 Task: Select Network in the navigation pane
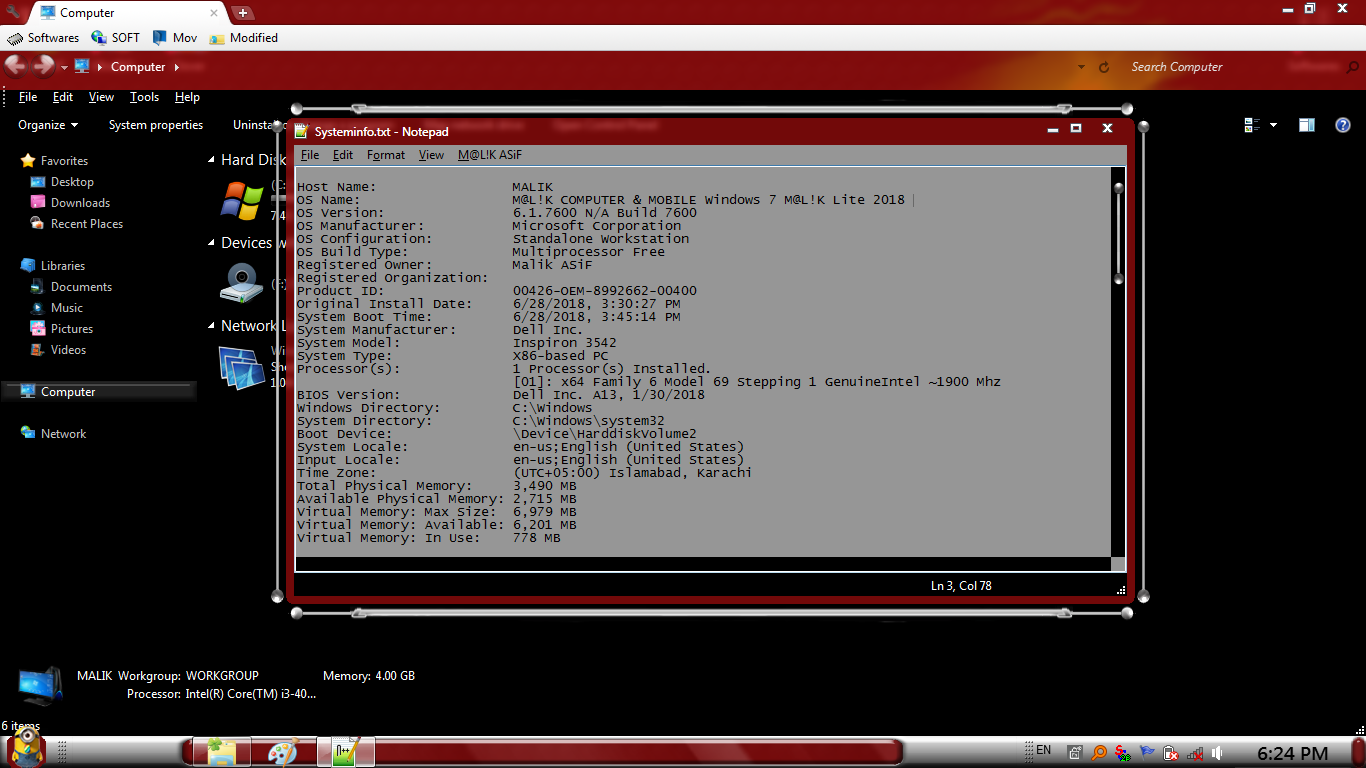53,434
